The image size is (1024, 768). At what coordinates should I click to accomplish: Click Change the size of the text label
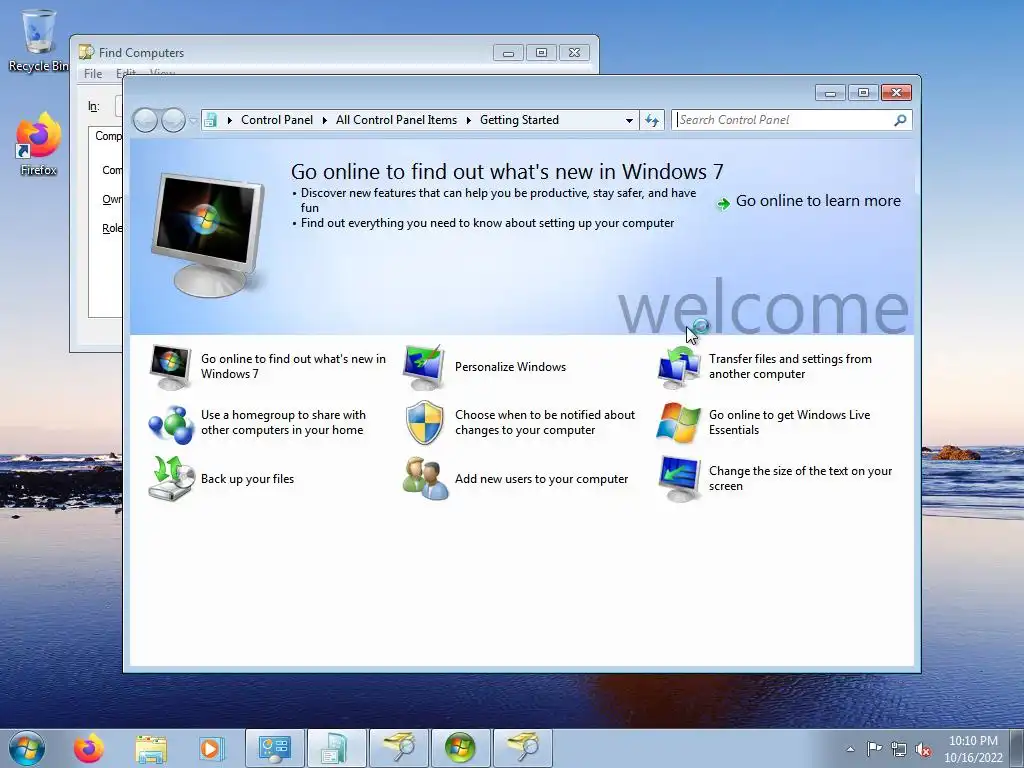click(800, 479)
